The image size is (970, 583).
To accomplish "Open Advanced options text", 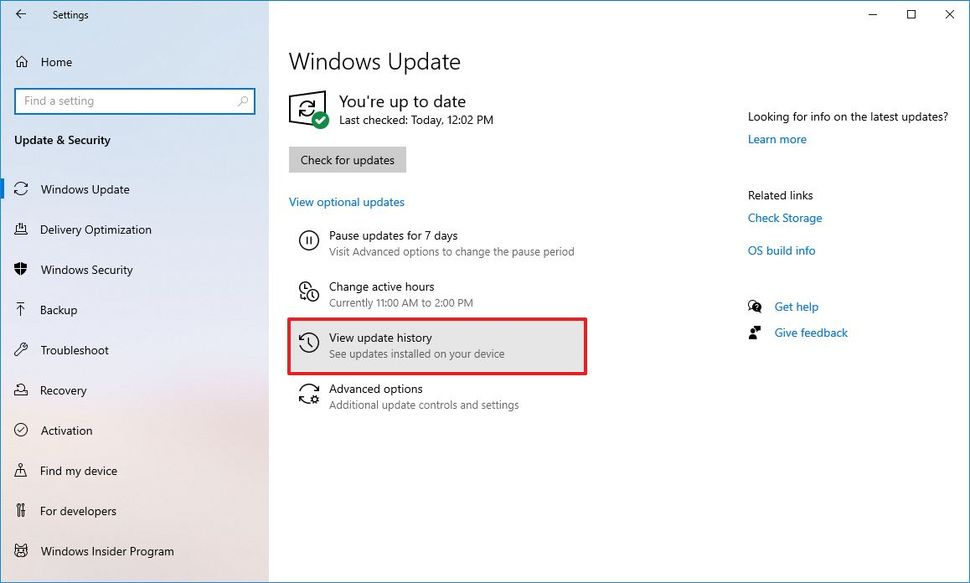I will (376, 389).
